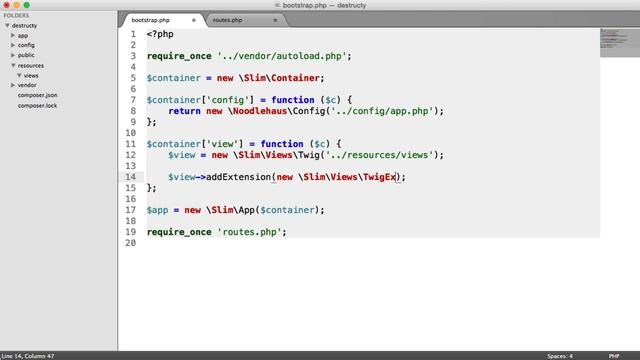
Task: Click 'routes.php' string on line 19
Action: (249, 232)
